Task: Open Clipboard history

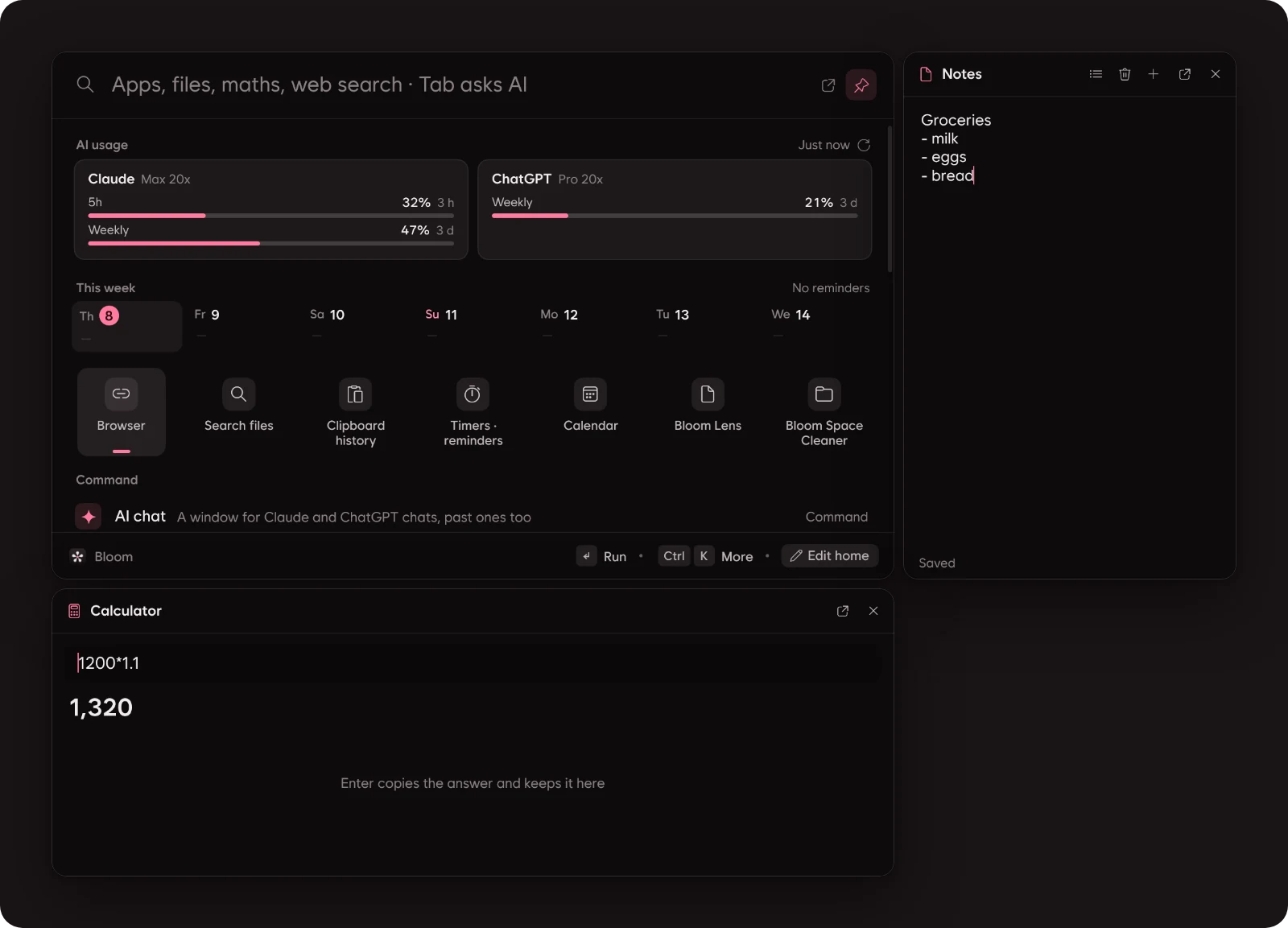Action: point(356,412)
